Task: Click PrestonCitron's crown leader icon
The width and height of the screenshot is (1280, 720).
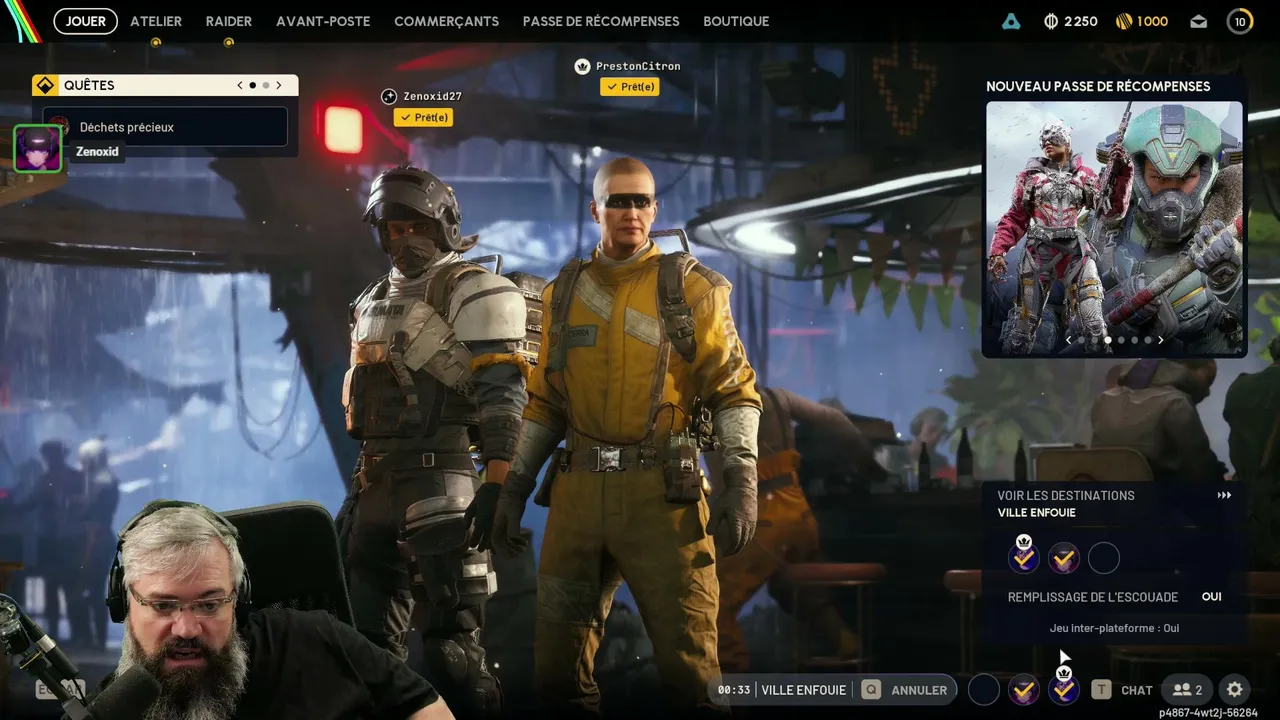Action: tap(582, 66)
